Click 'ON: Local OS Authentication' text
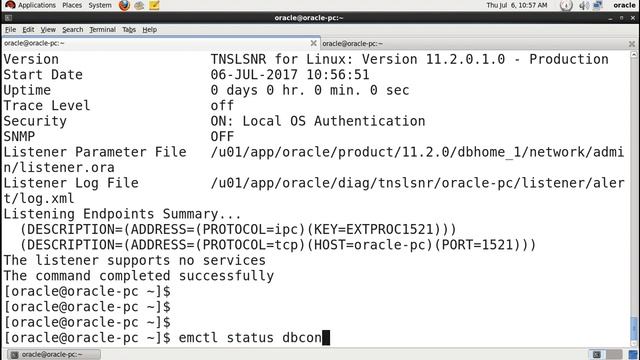 [318, 121]
